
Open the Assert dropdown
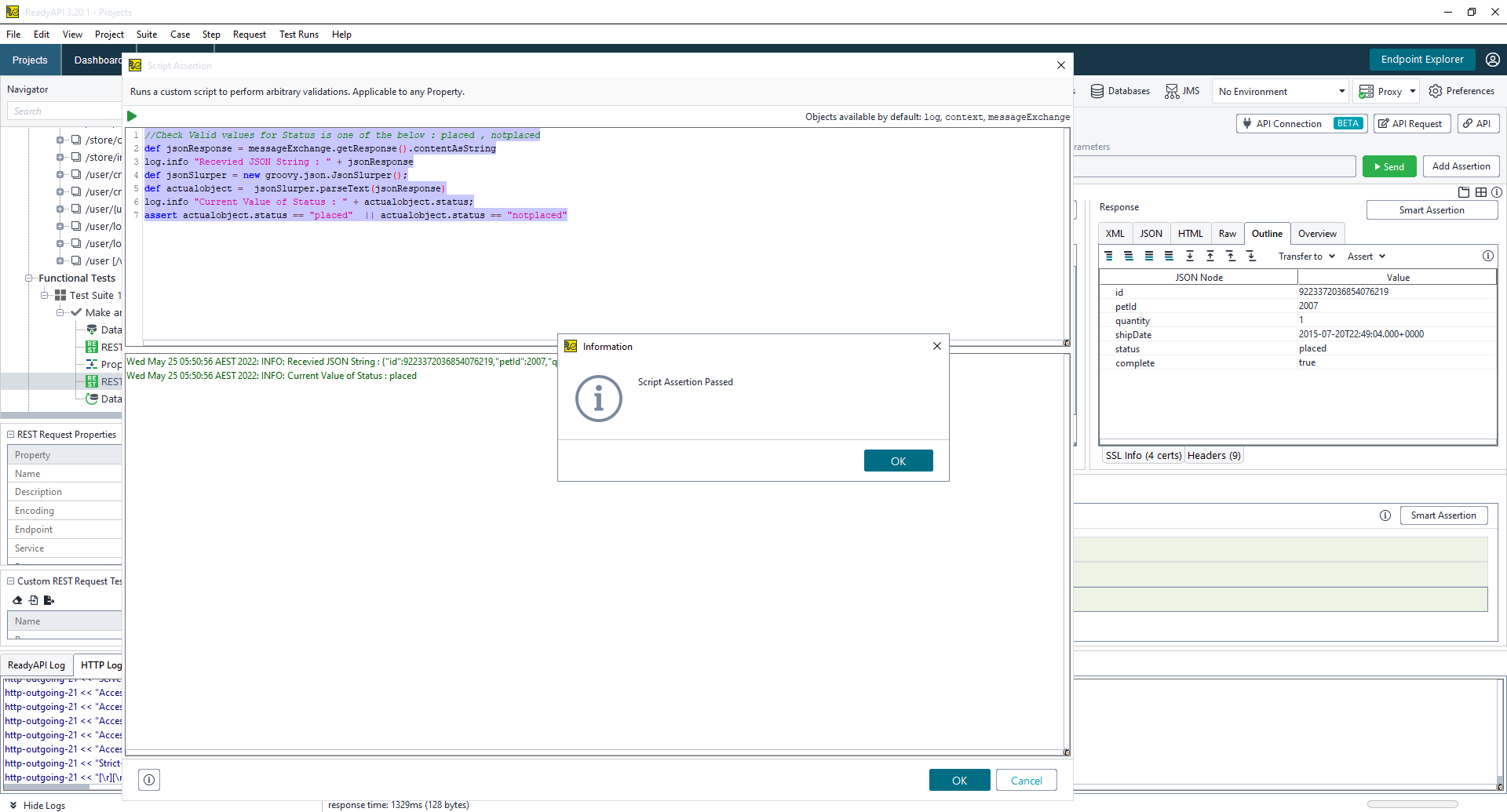click(x=1367, y=257)
